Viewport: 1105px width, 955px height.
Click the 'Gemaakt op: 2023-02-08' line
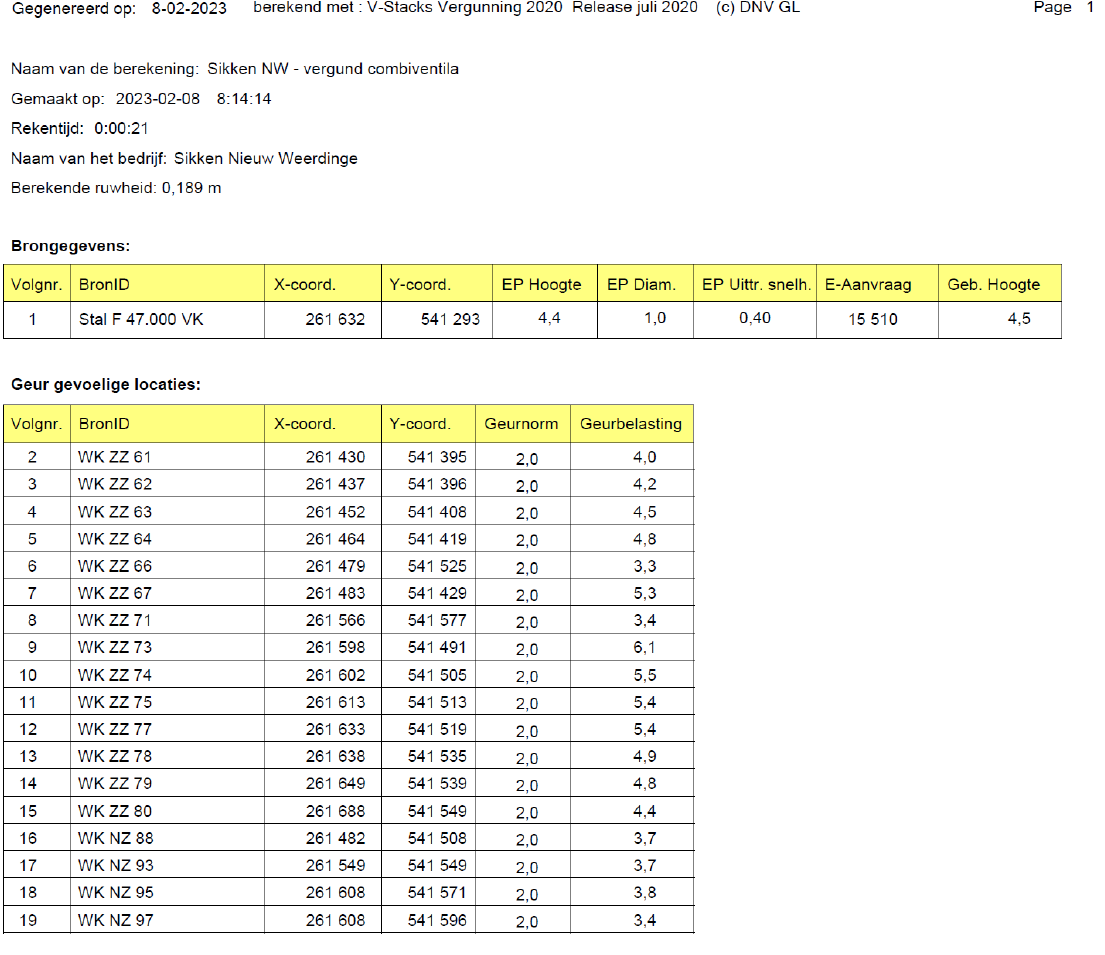tap(106, 99)
